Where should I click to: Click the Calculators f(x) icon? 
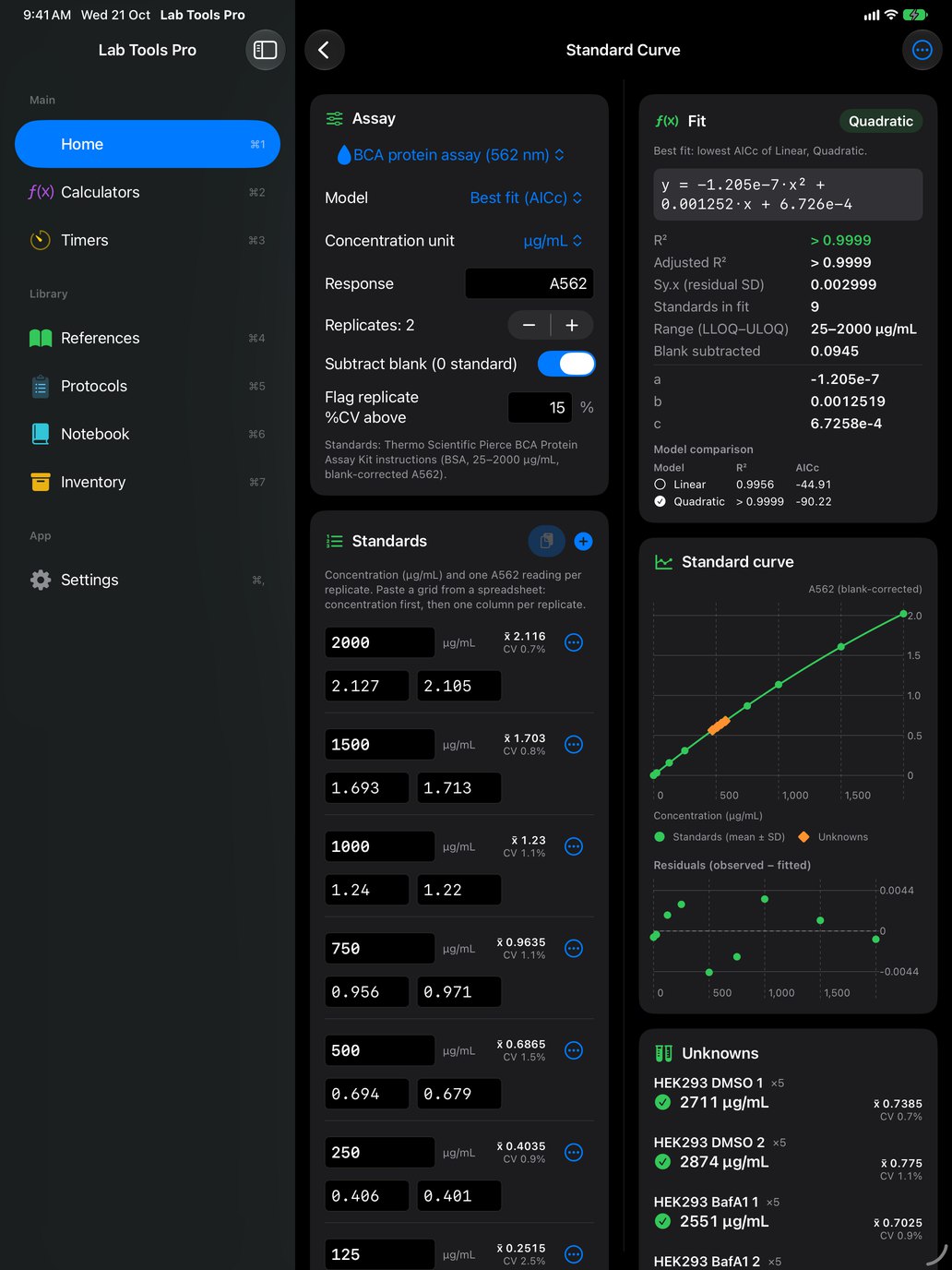click(41, 192)
